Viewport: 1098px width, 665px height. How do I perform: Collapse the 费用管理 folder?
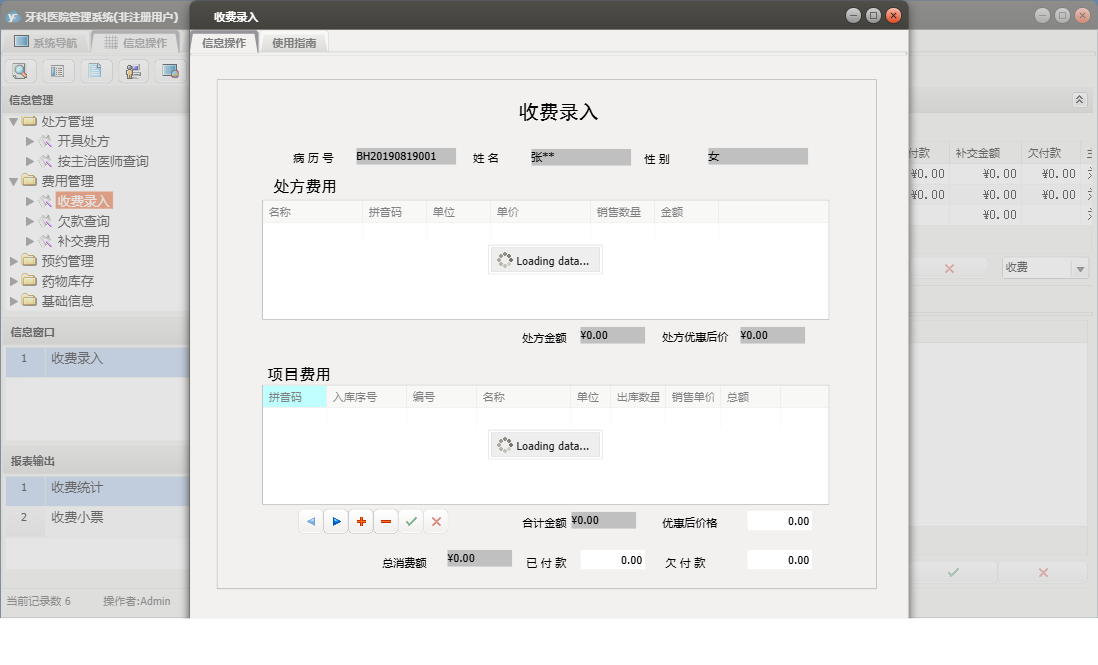point(11,180)
